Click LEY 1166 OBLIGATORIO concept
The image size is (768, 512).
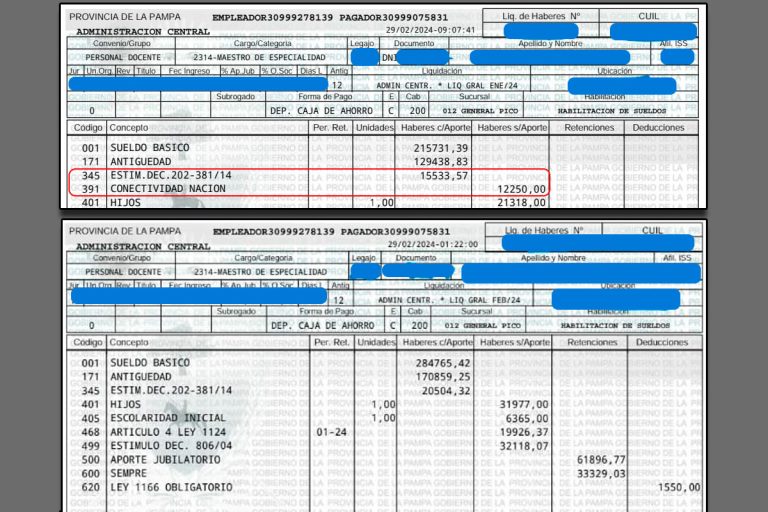(x=171, y=488)
